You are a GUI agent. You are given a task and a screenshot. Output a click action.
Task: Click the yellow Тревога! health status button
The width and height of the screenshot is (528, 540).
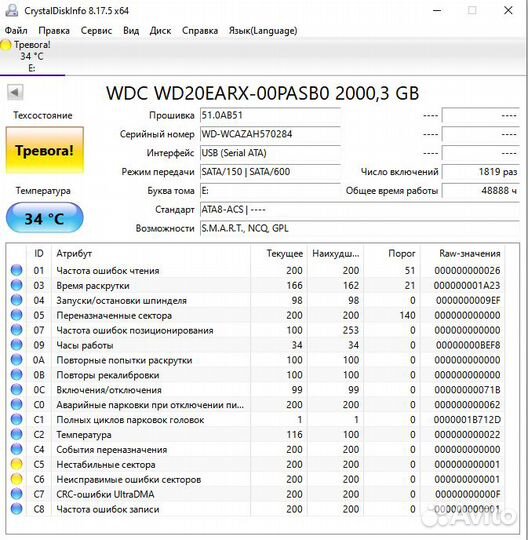click(x=44, y=150)
